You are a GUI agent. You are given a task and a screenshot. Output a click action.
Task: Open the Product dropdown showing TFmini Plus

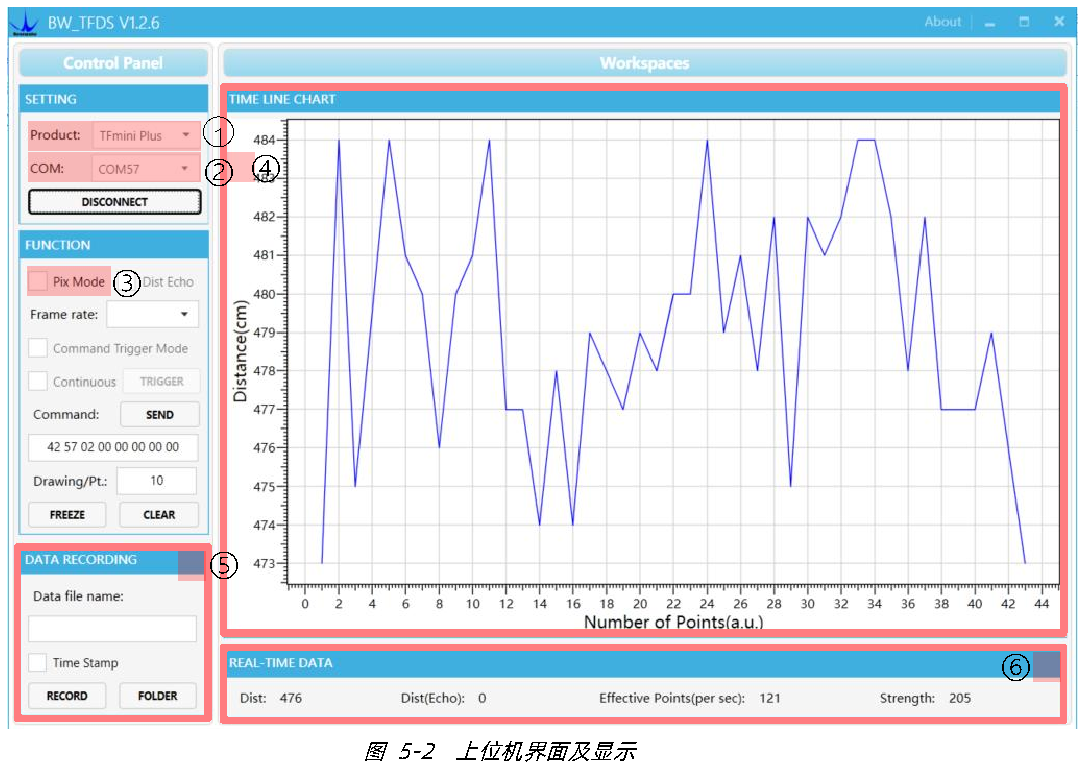pos(146,136)
